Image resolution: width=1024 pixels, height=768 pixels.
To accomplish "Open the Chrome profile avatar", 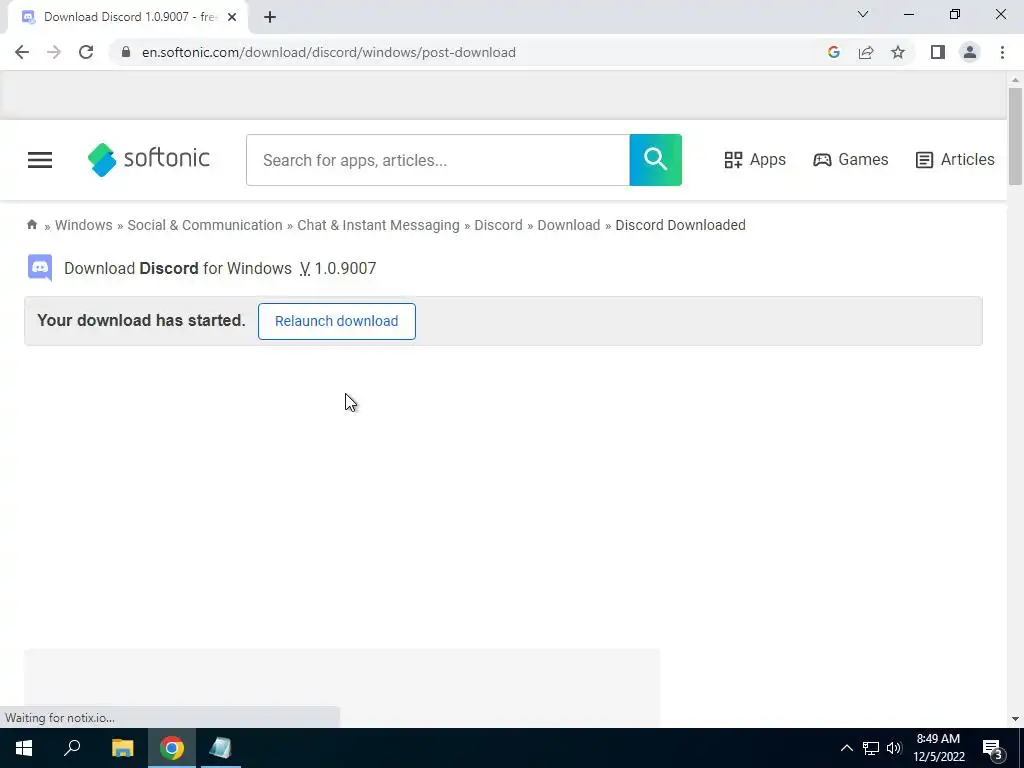I will tap(970, 52).
